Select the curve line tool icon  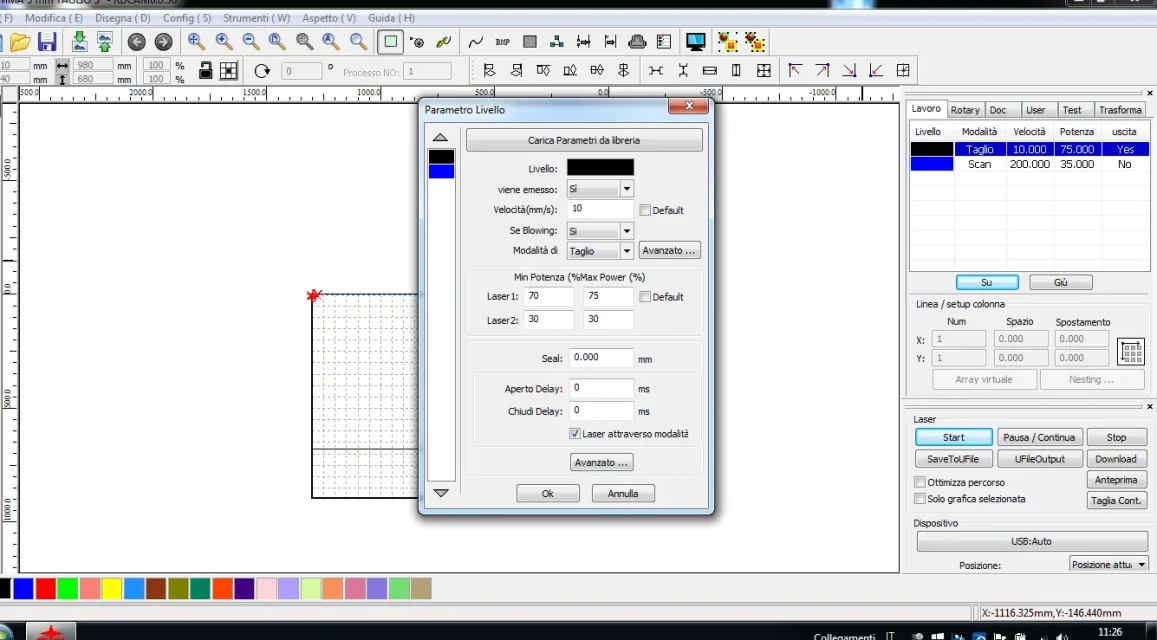click(x=476, y=42)
